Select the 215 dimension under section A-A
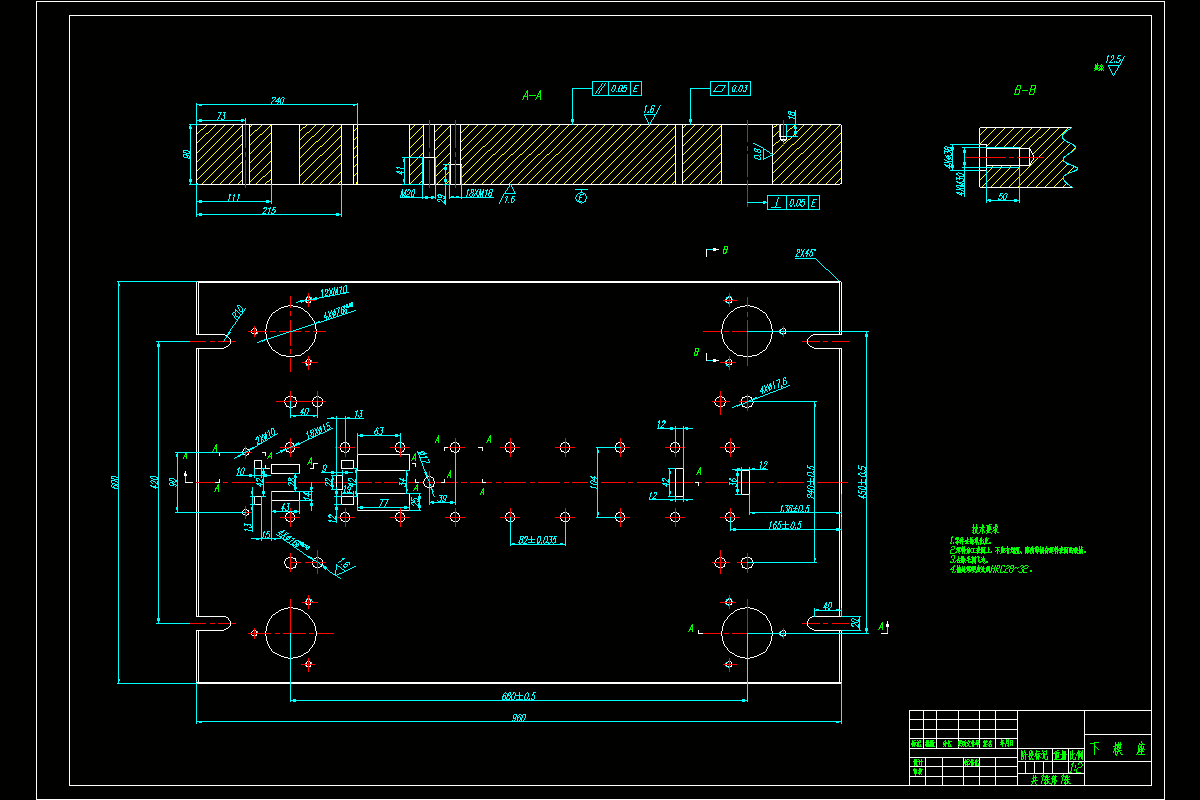 pyautogui.click(x=268, y=210)
